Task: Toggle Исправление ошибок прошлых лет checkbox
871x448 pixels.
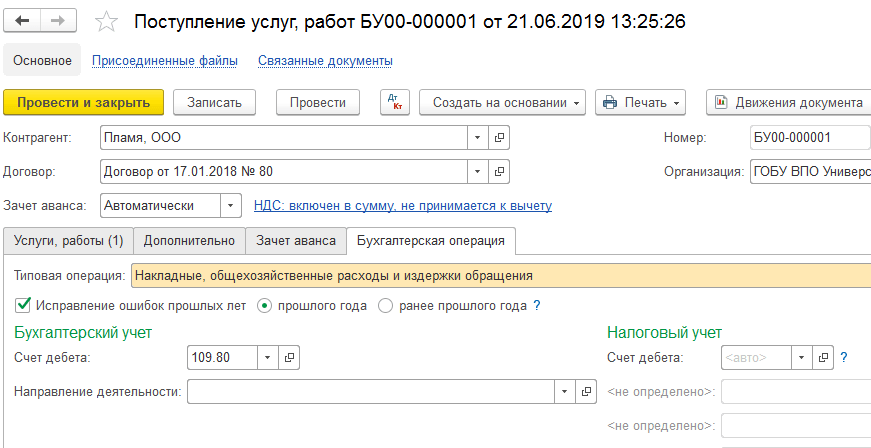Action: [24, 305]
